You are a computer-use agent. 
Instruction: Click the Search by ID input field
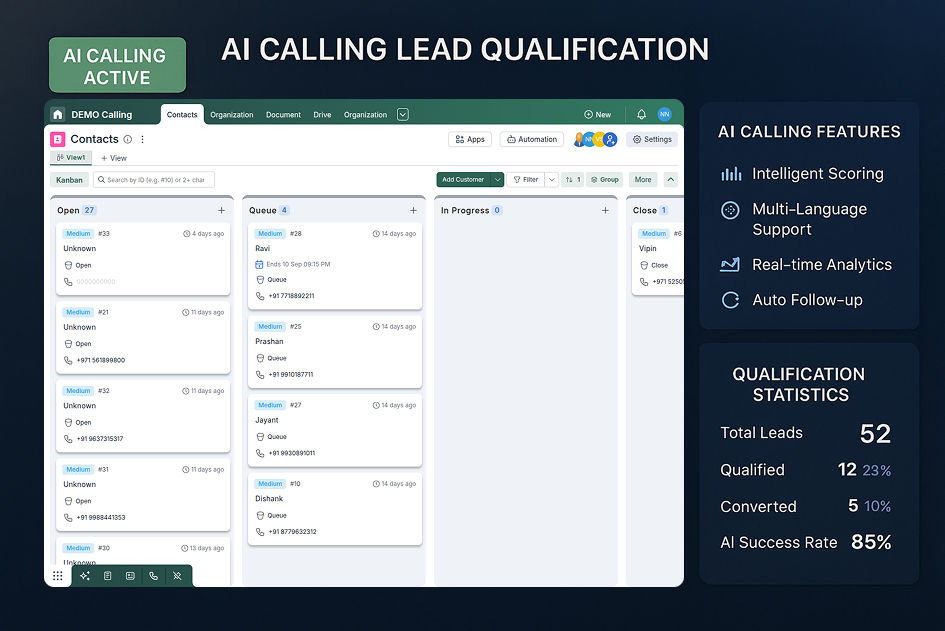154,180
